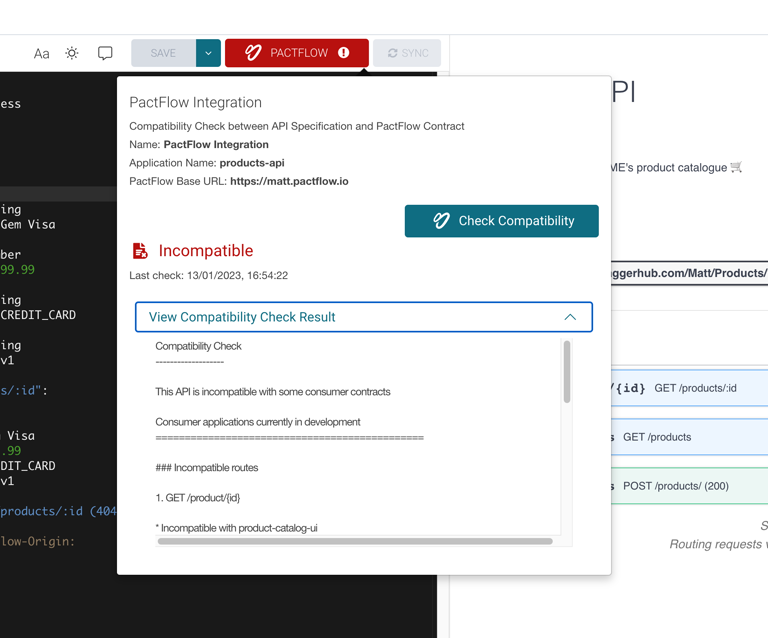Click the SAVE button
768x638 pixels.
[x=163, y=53]
